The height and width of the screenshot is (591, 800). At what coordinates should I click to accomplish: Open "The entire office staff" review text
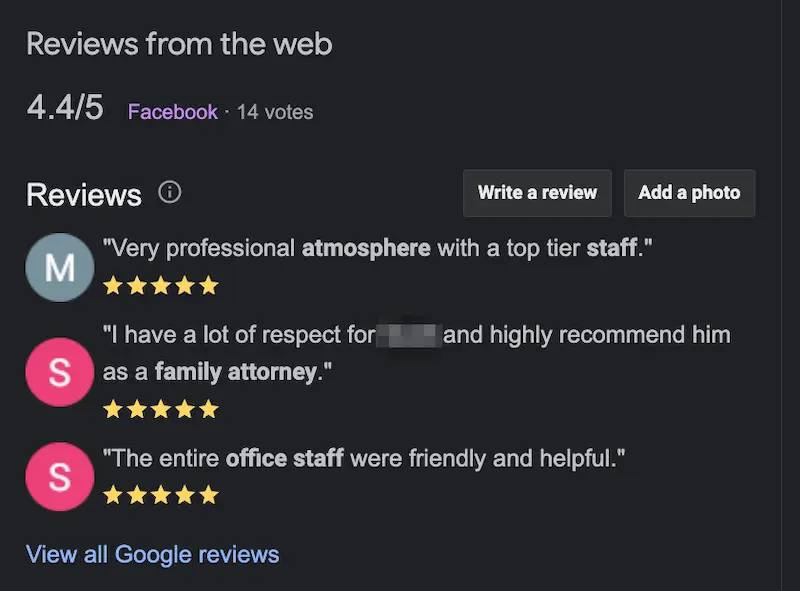pyautogui.click(x=364, y=459)
